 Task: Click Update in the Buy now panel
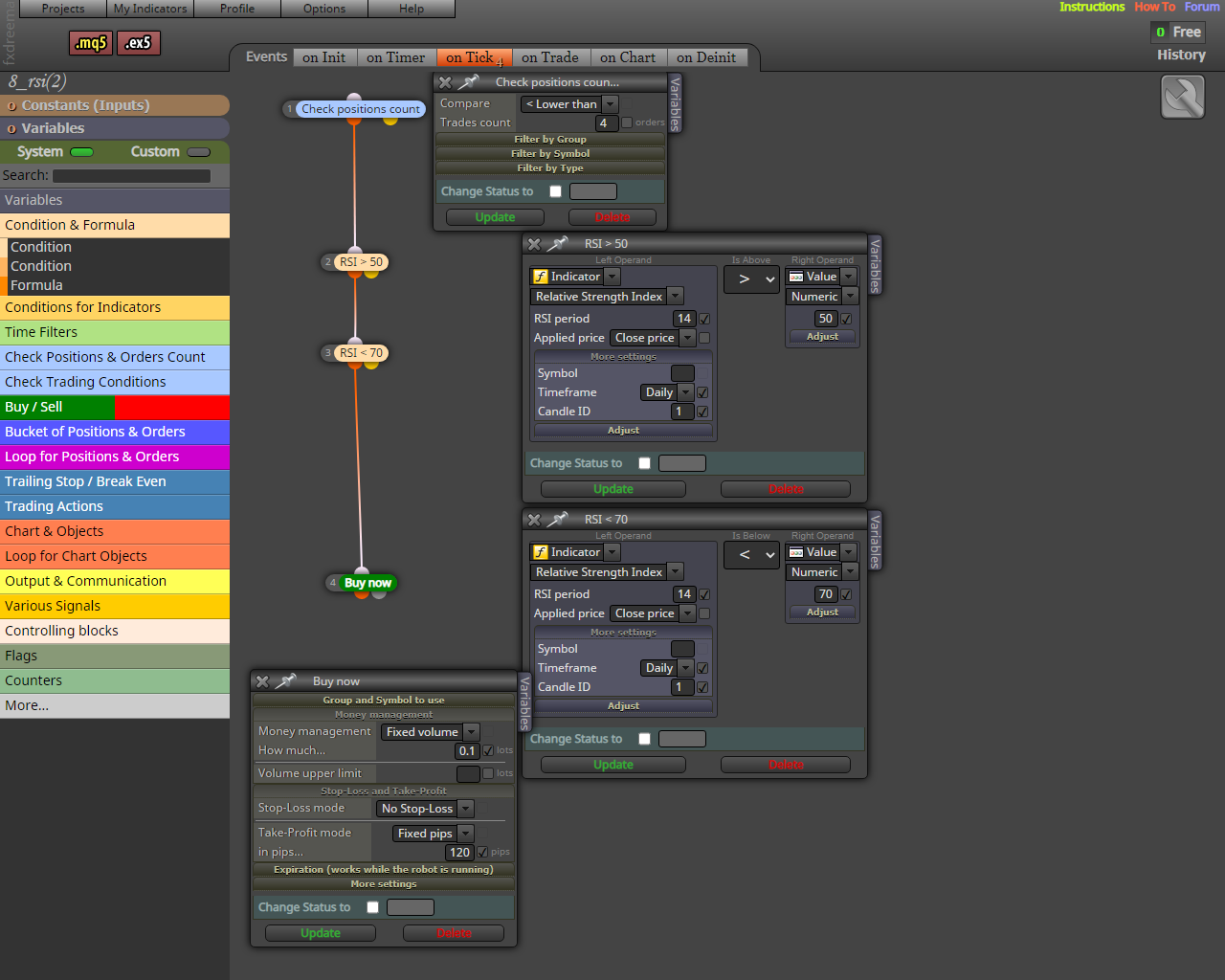[x=321, y=933]
